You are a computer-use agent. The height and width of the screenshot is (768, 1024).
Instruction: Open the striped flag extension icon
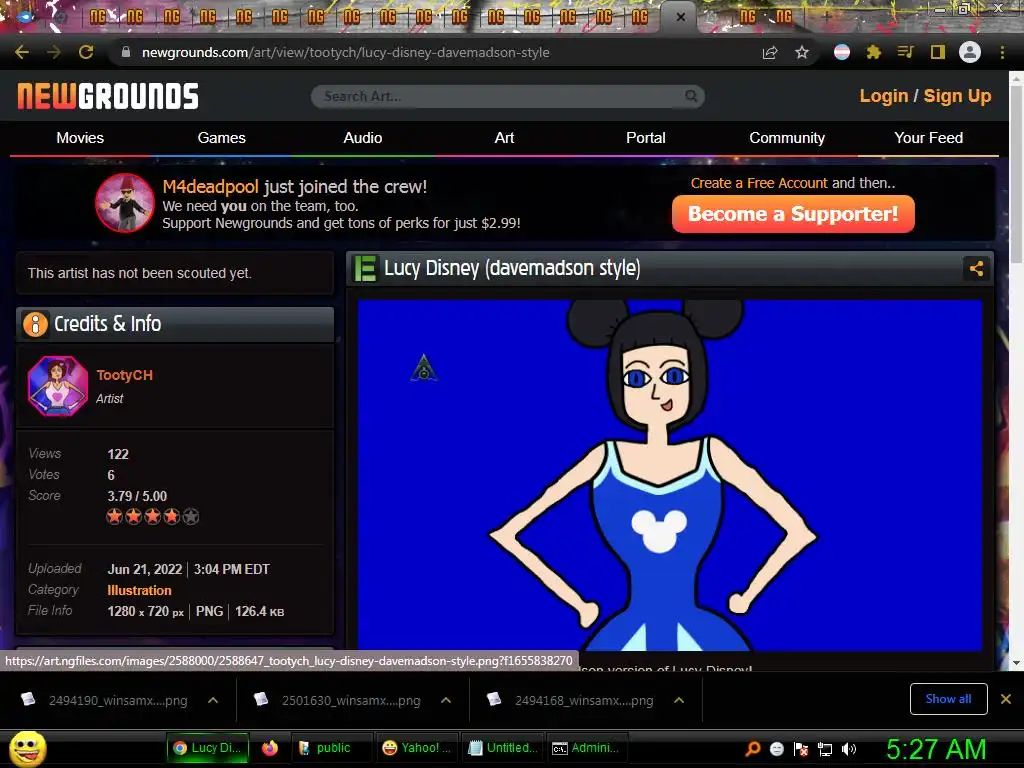coord(842,52)
